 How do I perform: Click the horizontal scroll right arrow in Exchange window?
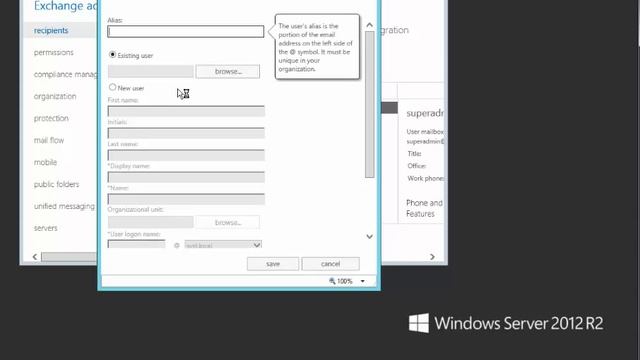click(432, 257)
